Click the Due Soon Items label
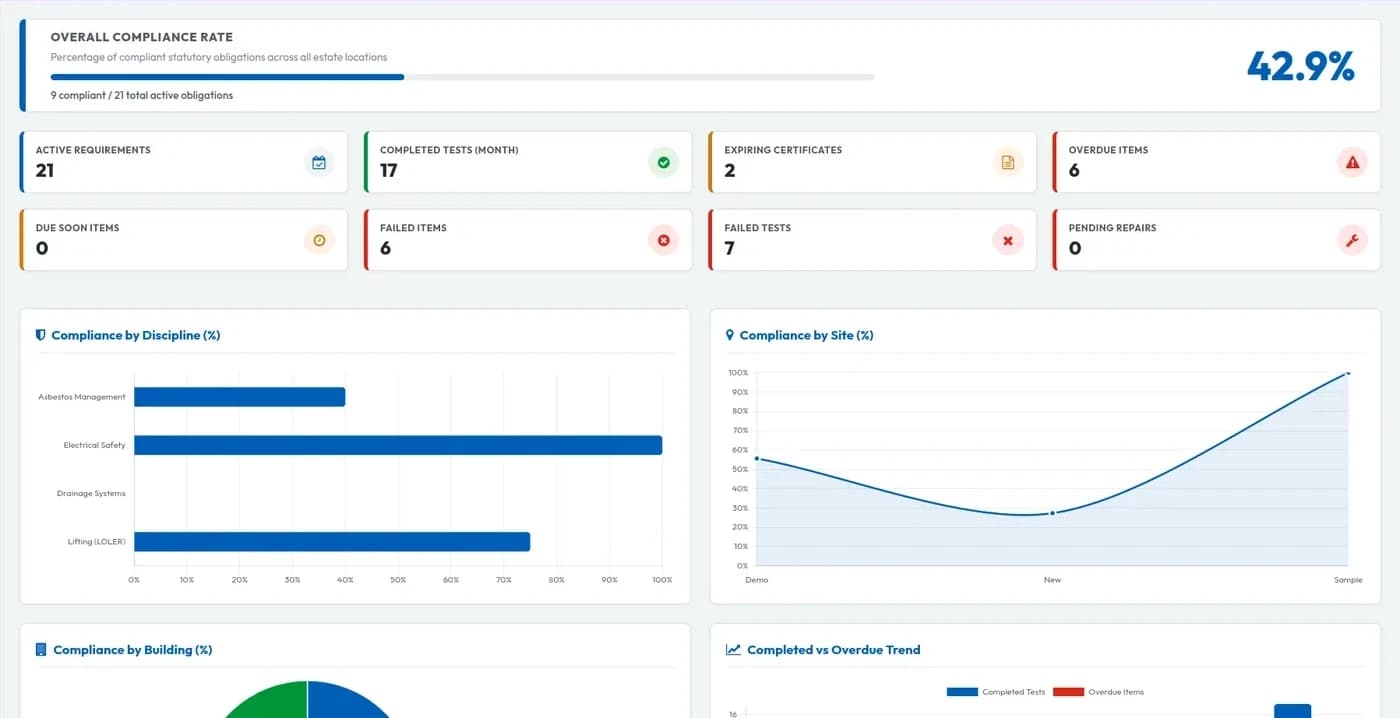Image resolution: width=1400 pixels, height=718 pixels. click(78, 228)
